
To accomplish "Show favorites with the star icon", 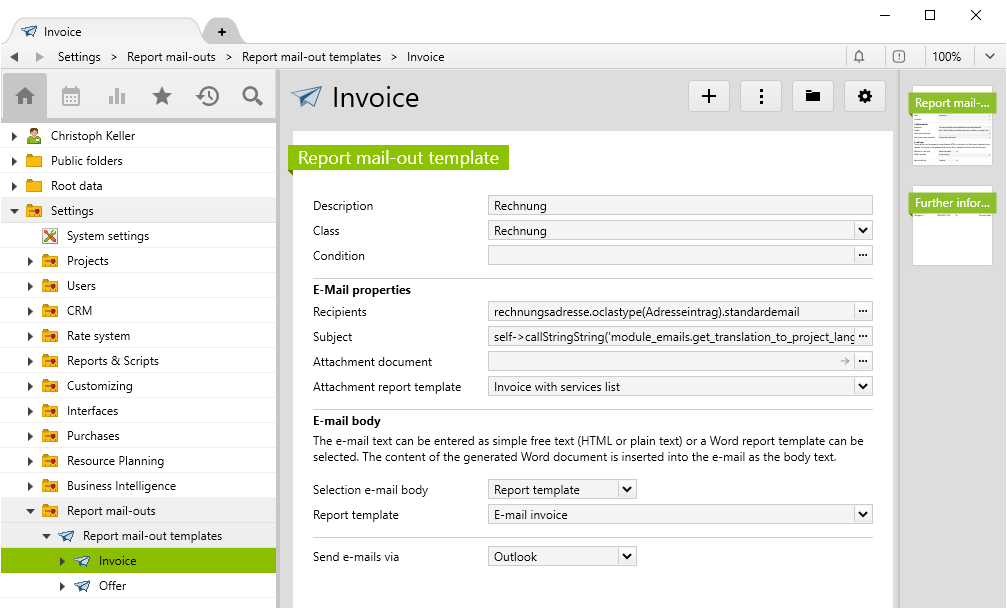I will pyautogui.click(x=162, y=96).
